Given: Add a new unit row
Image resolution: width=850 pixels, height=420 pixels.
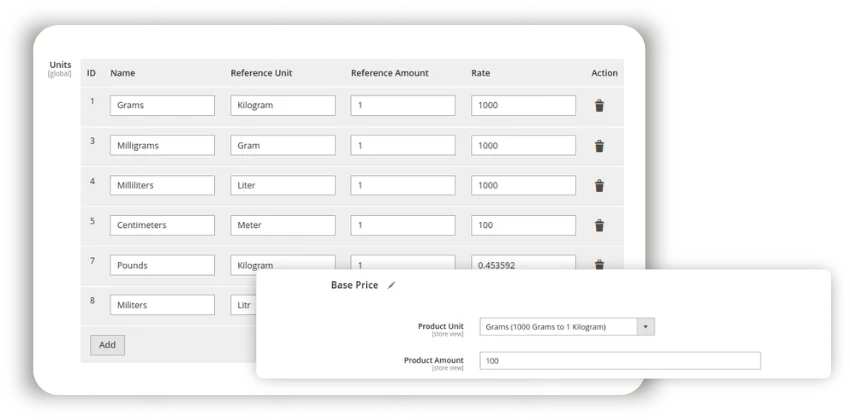Looking at the screenshot, I should pos(107,345).
